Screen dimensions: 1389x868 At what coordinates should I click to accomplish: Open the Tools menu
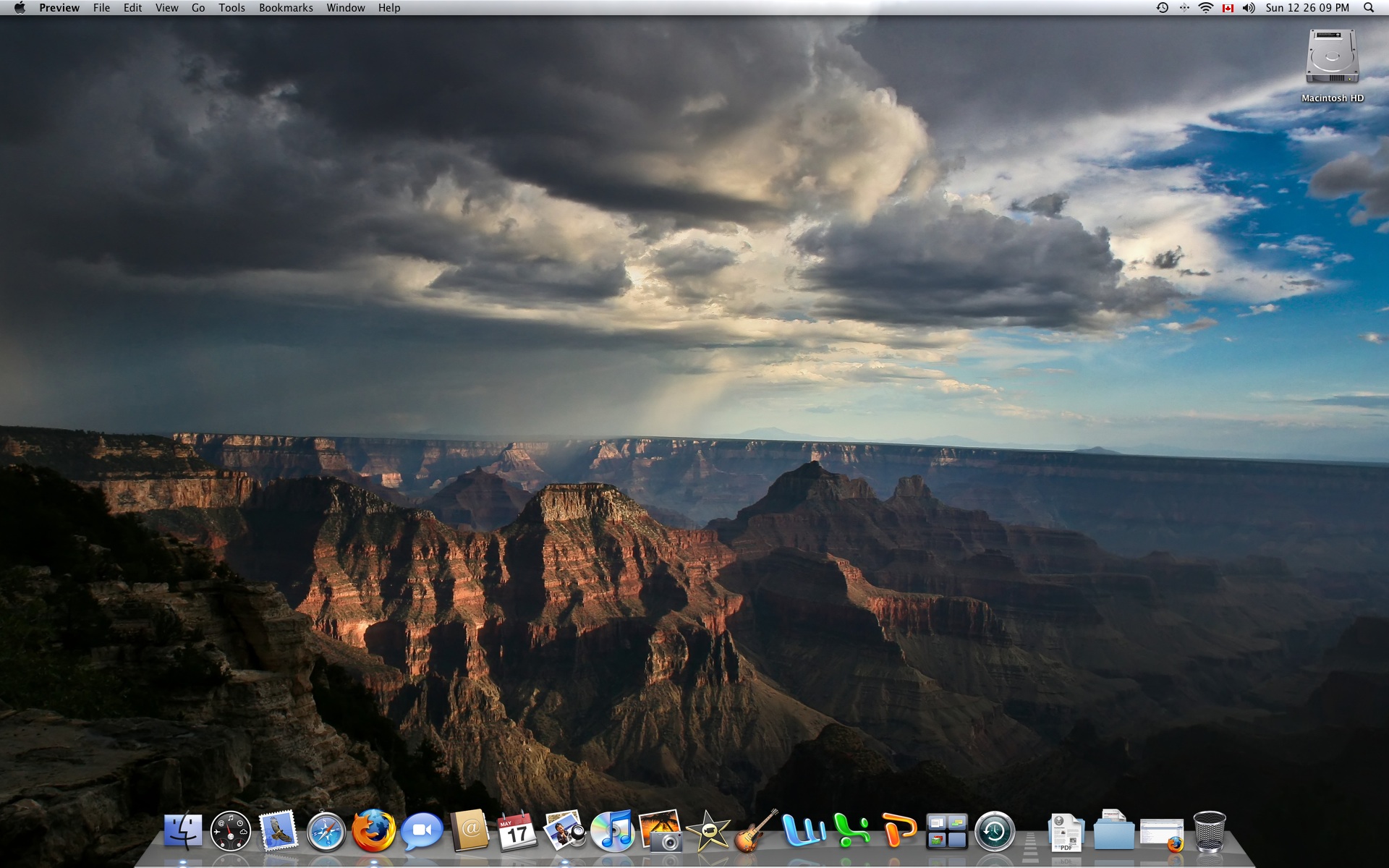pos(231,8)
